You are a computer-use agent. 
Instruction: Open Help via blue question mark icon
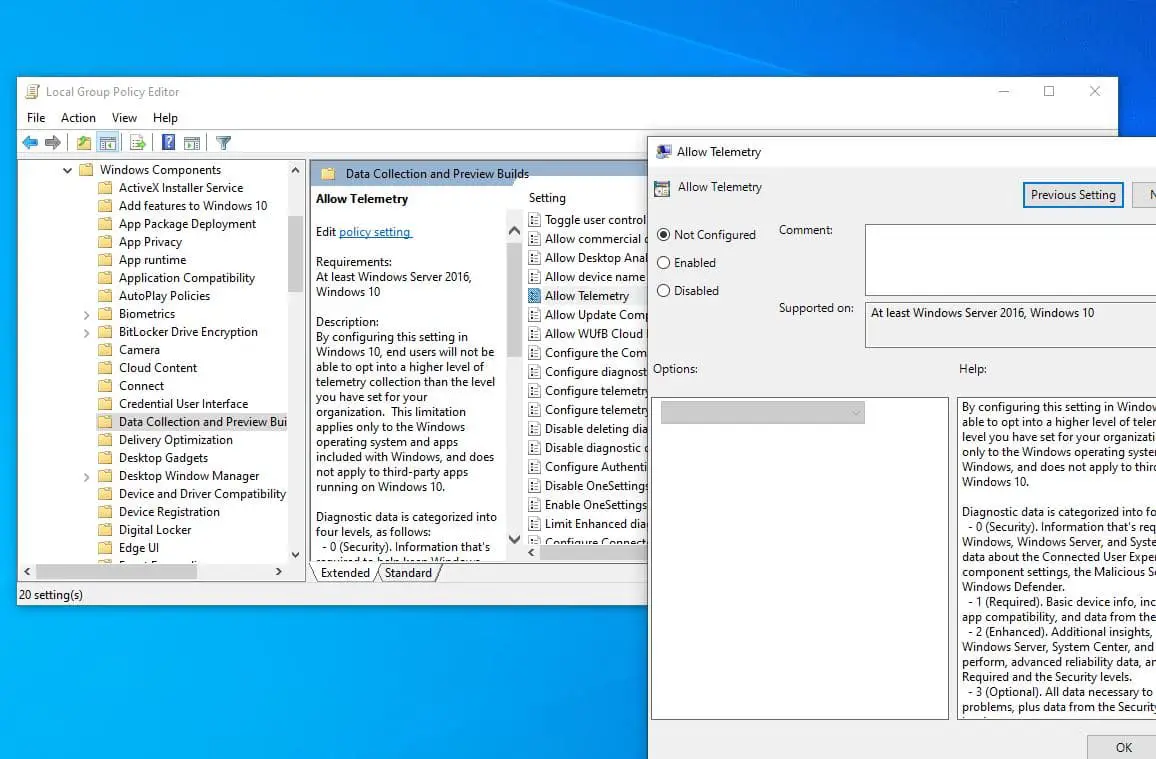tap(168, 143)
